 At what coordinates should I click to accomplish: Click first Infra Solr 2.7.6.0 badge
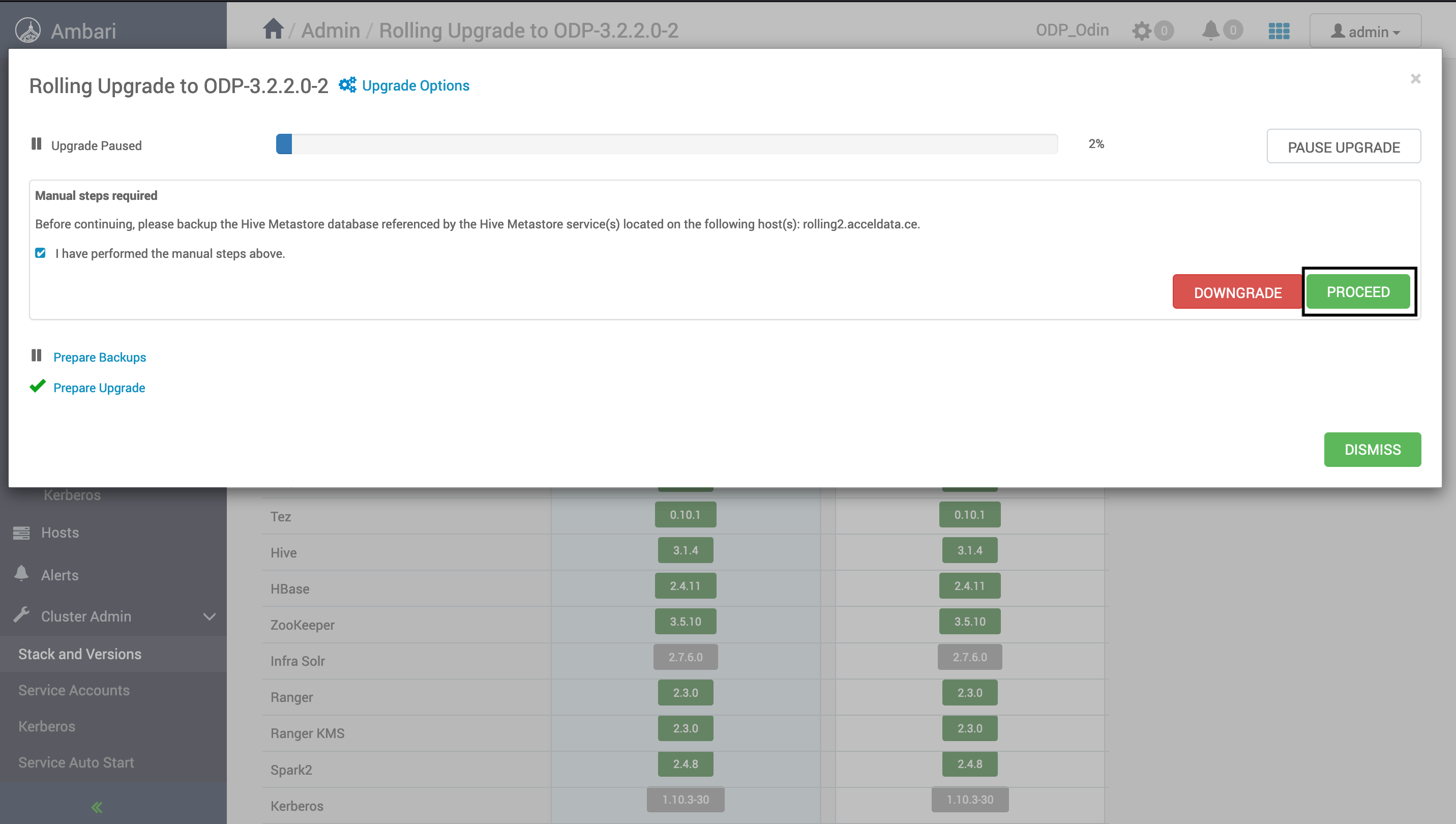[x=685, y=657]
